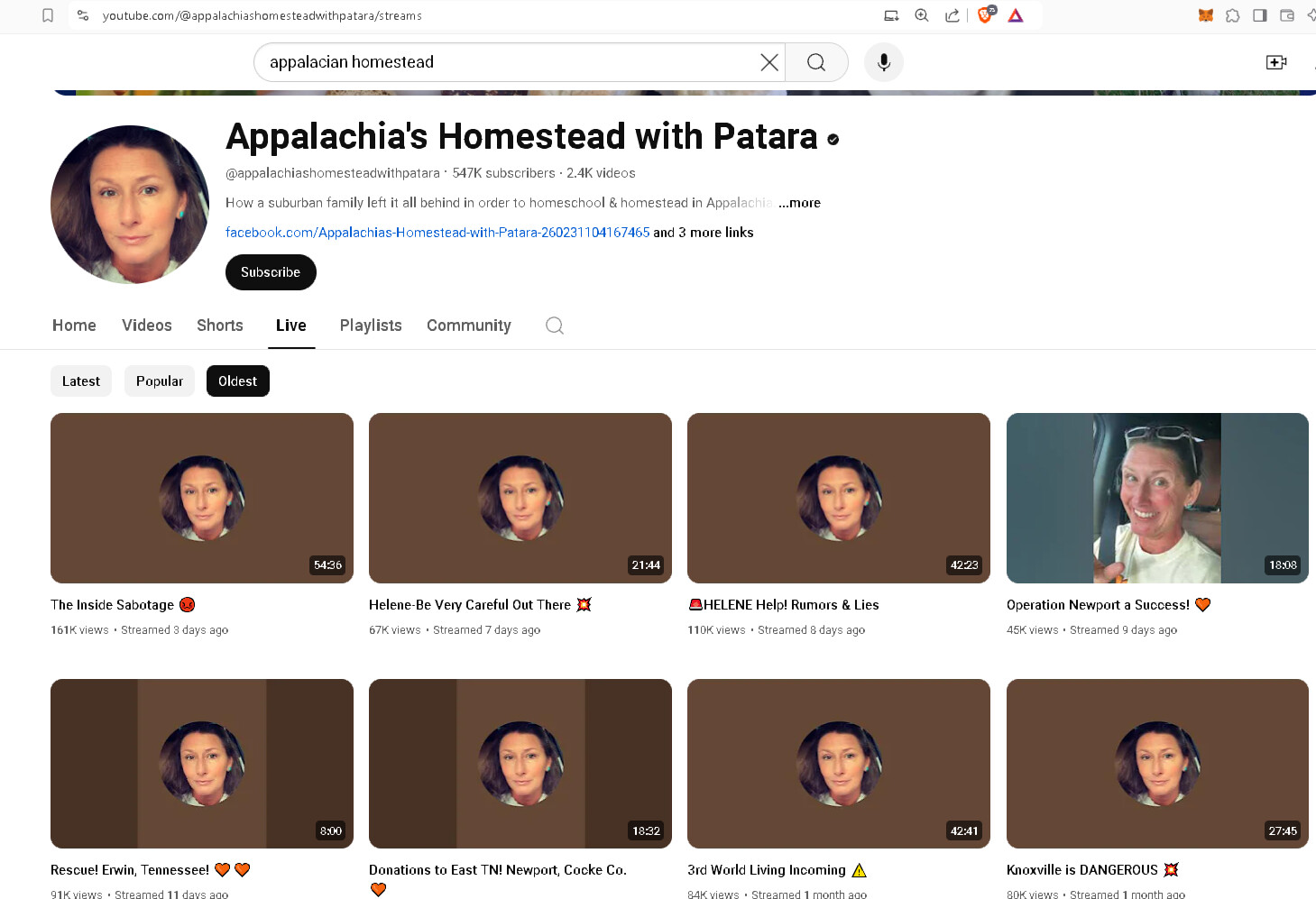
Task: Click the cast/install screen icon in address bar
Action: tap(891, 15)
